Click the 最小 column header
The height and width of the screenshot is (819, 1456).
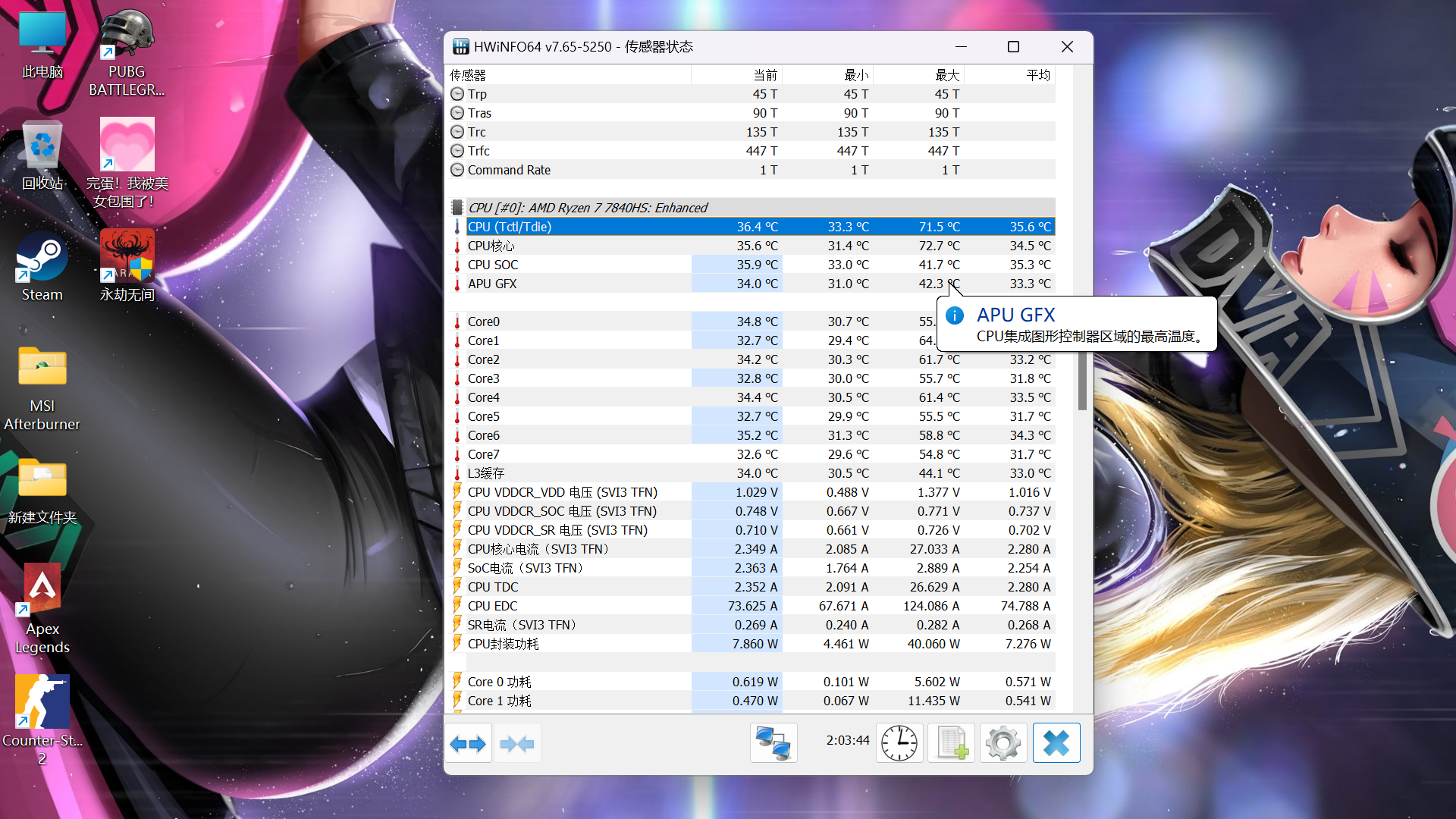(827, 75)
